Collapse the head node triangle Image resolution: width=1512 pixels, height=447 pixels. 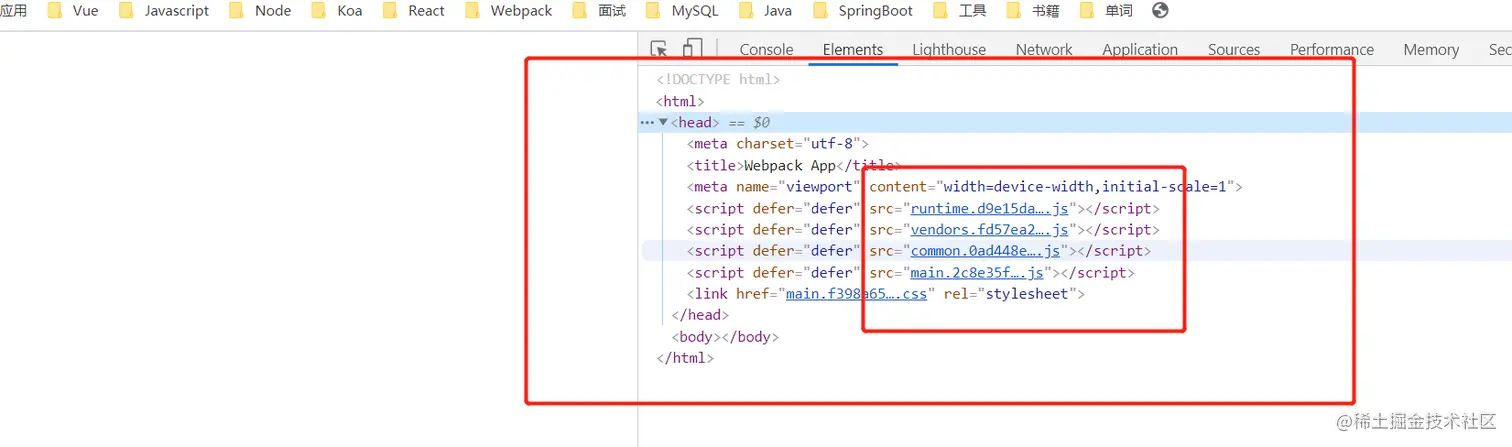click(x=663, y=122)
